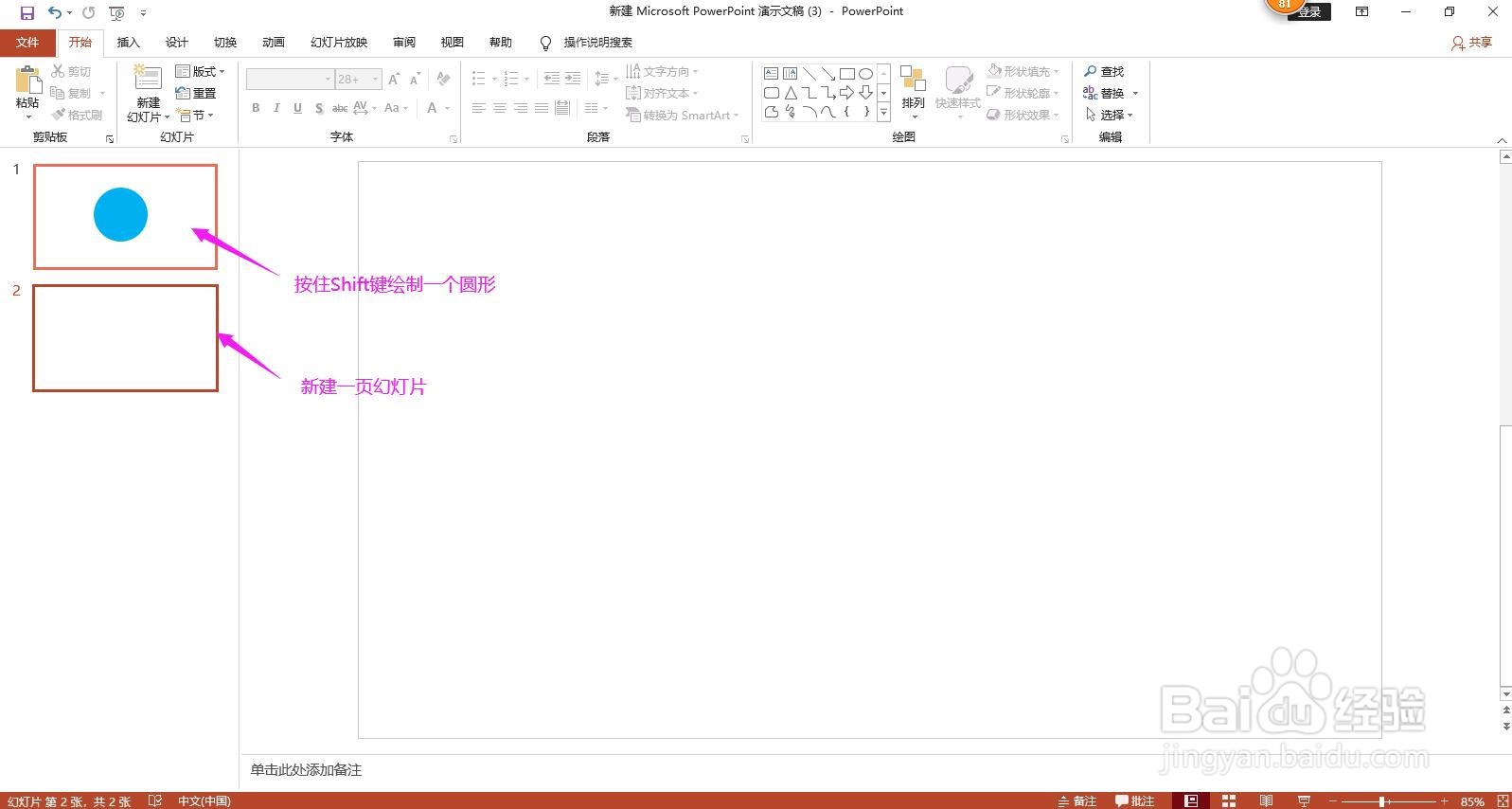The height and width of the screenshot is (809, 1512).
Task: Toggle center text alignment
Action: point(500,108)
